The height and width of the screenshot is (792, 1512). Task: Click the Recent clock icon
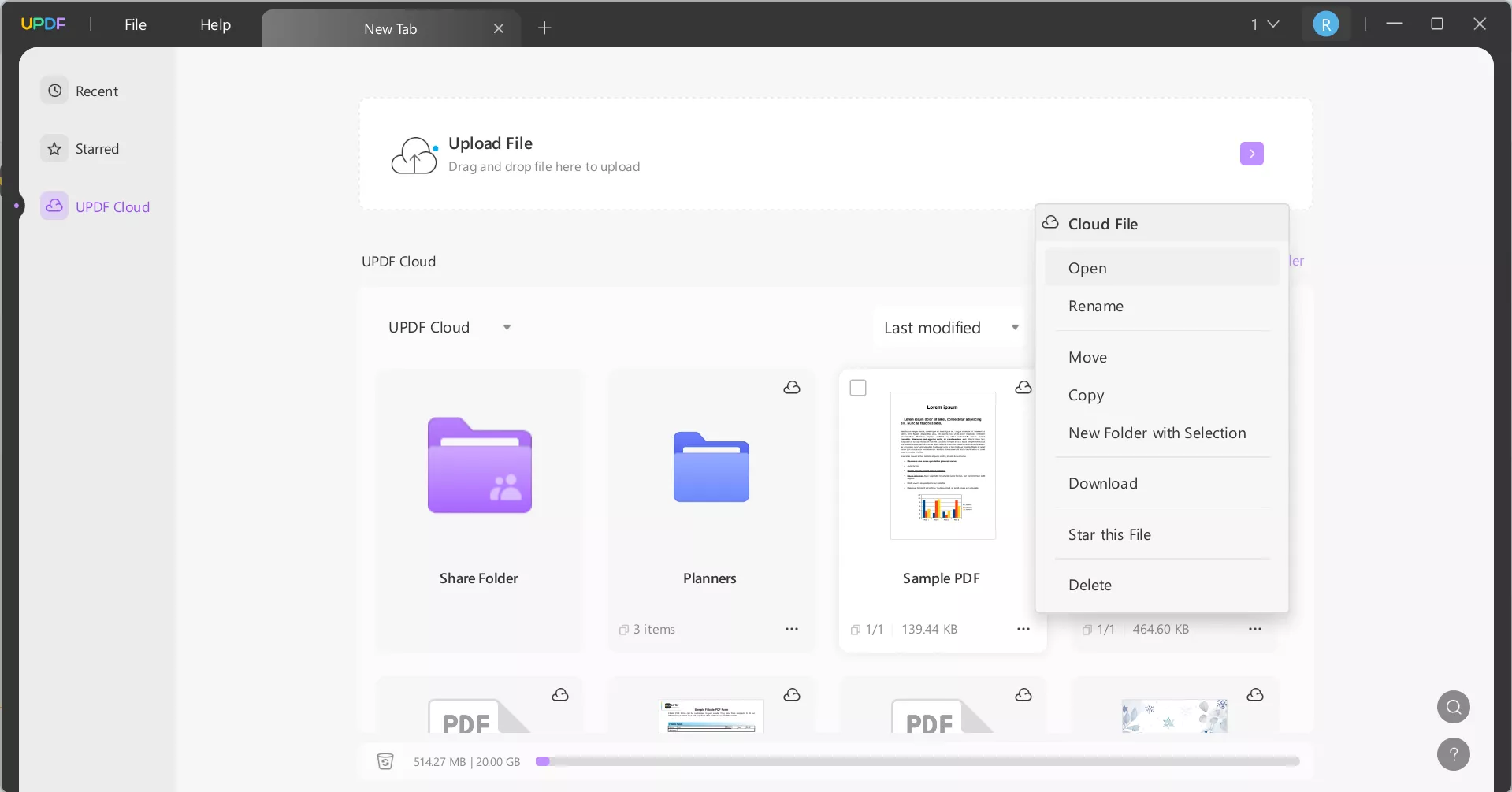54,91
